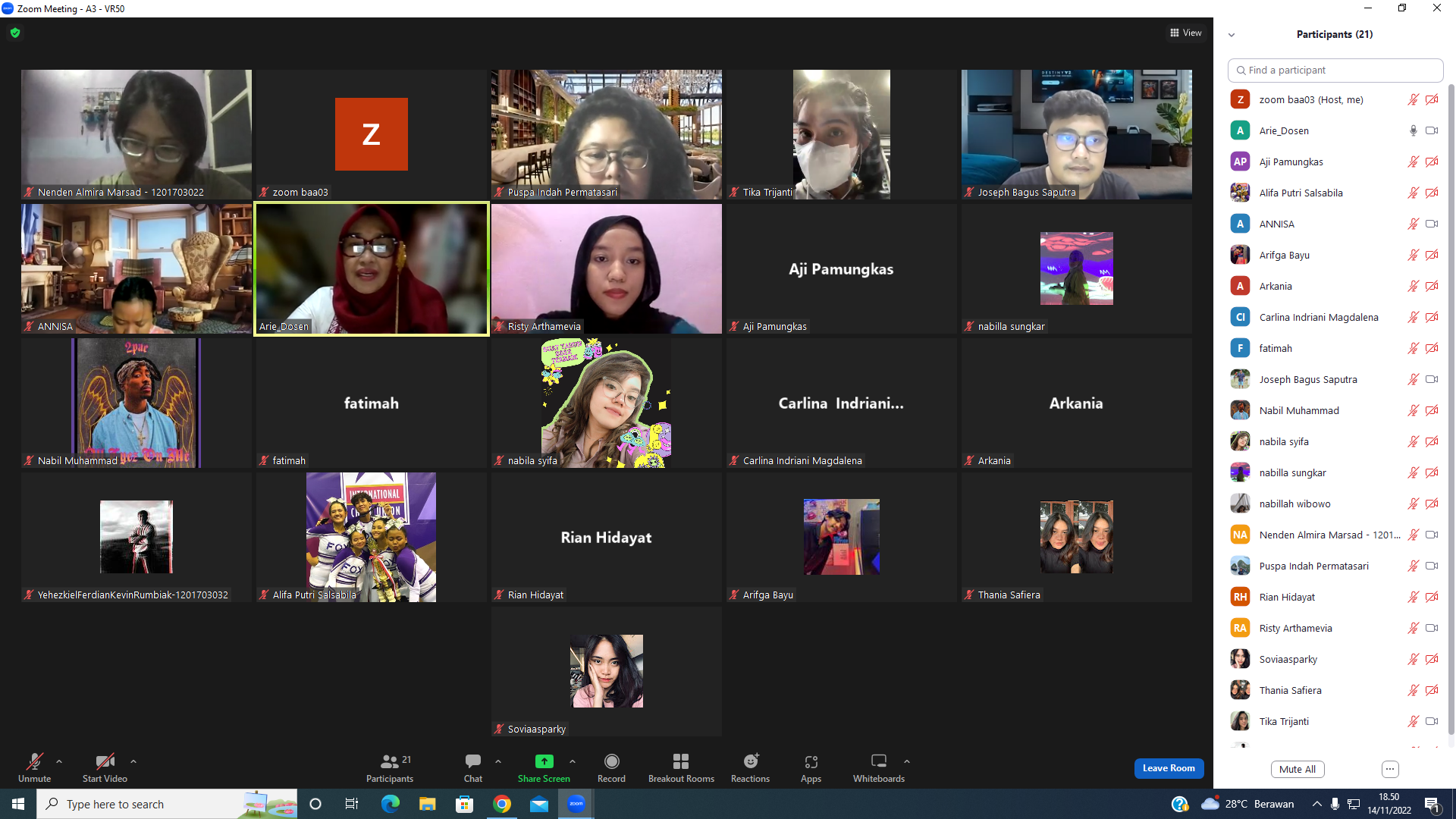Click the green encryption shield icon
The height and width of the screenshot is (819, 1456).
pyautogui.click(x=15, y=33)
